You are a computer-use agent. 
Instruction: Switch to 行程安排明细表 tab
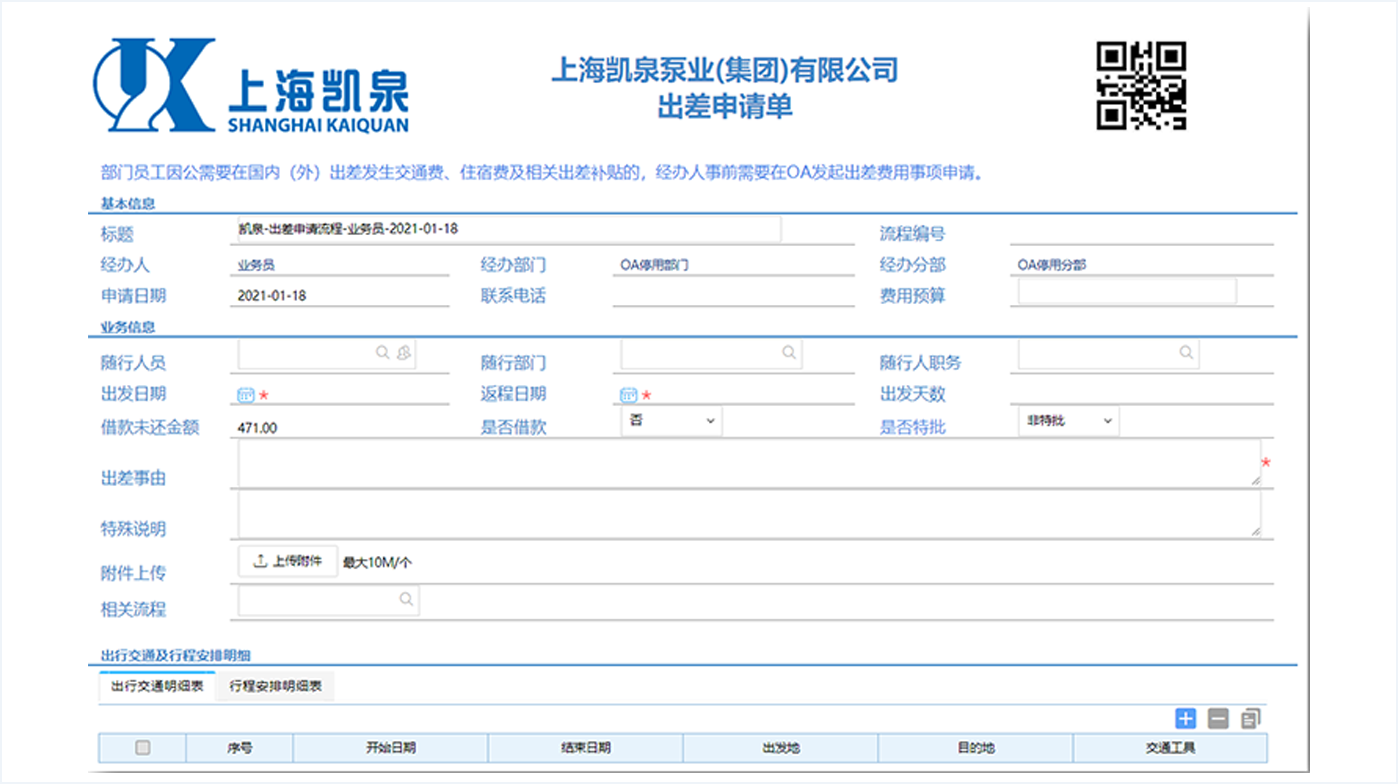coord(276,687)
